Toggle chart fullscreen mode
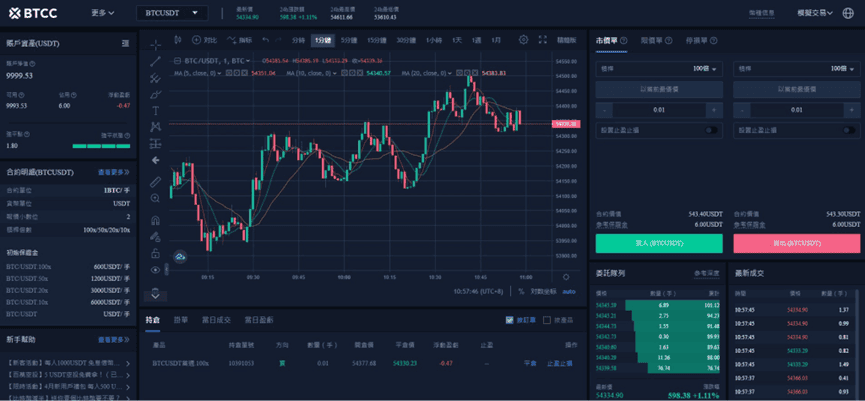The height and width of the screenshot is (401, 865). (x=542, y=40)
